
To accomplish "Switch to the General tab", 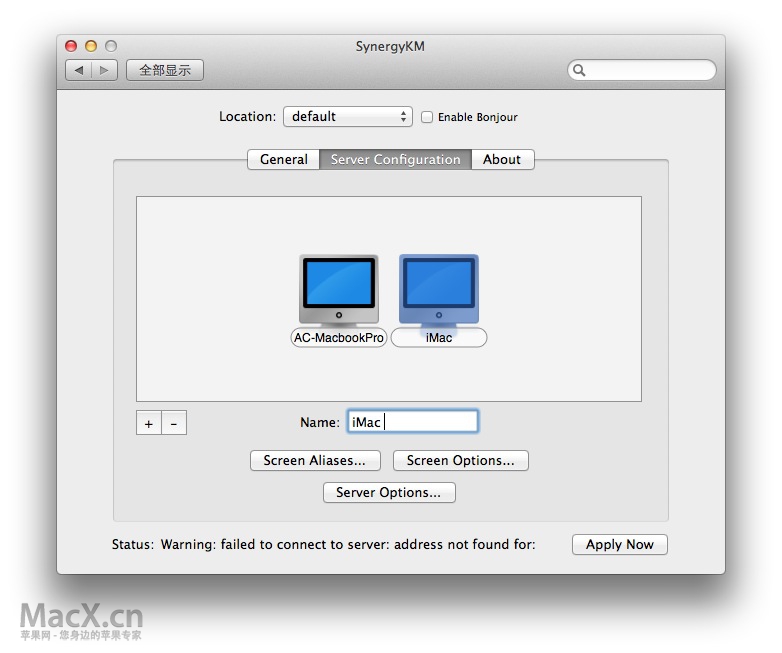I will (283, 160).
